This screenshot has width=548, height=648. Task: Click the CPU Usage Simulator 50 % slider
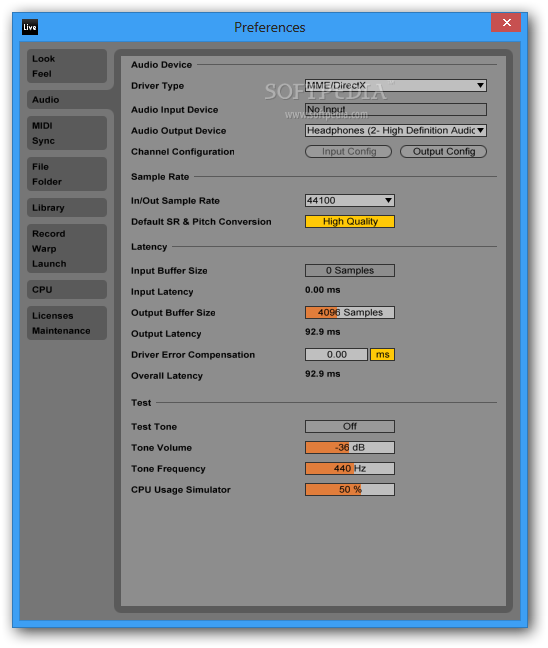[350, 490]
